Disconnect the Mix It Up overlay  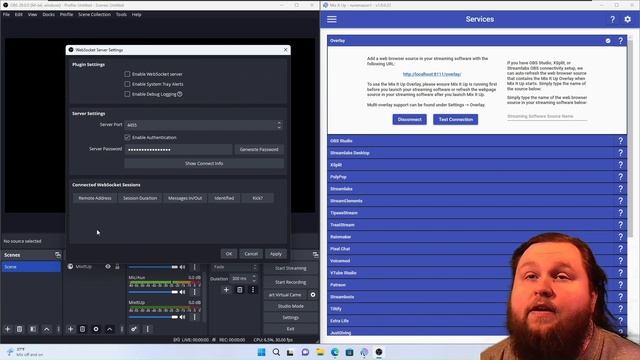coord(409,120)
